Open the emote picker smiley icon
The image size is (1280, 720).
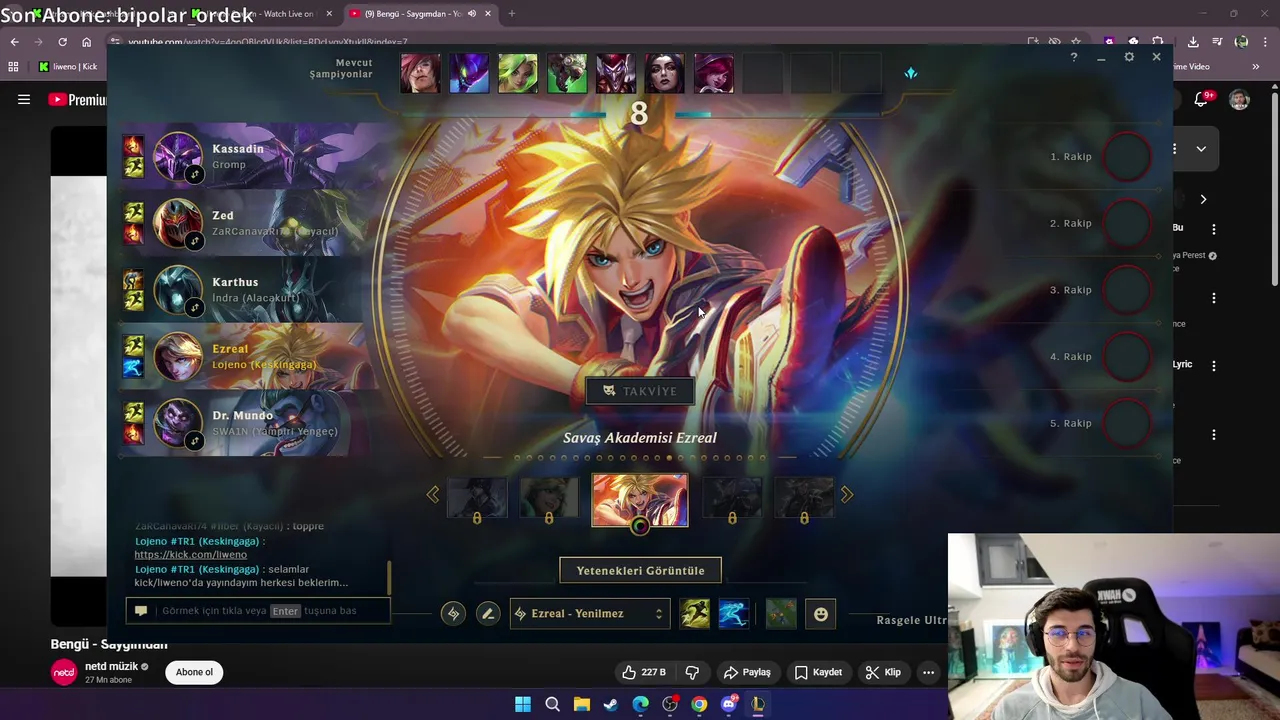pos(821,614)
